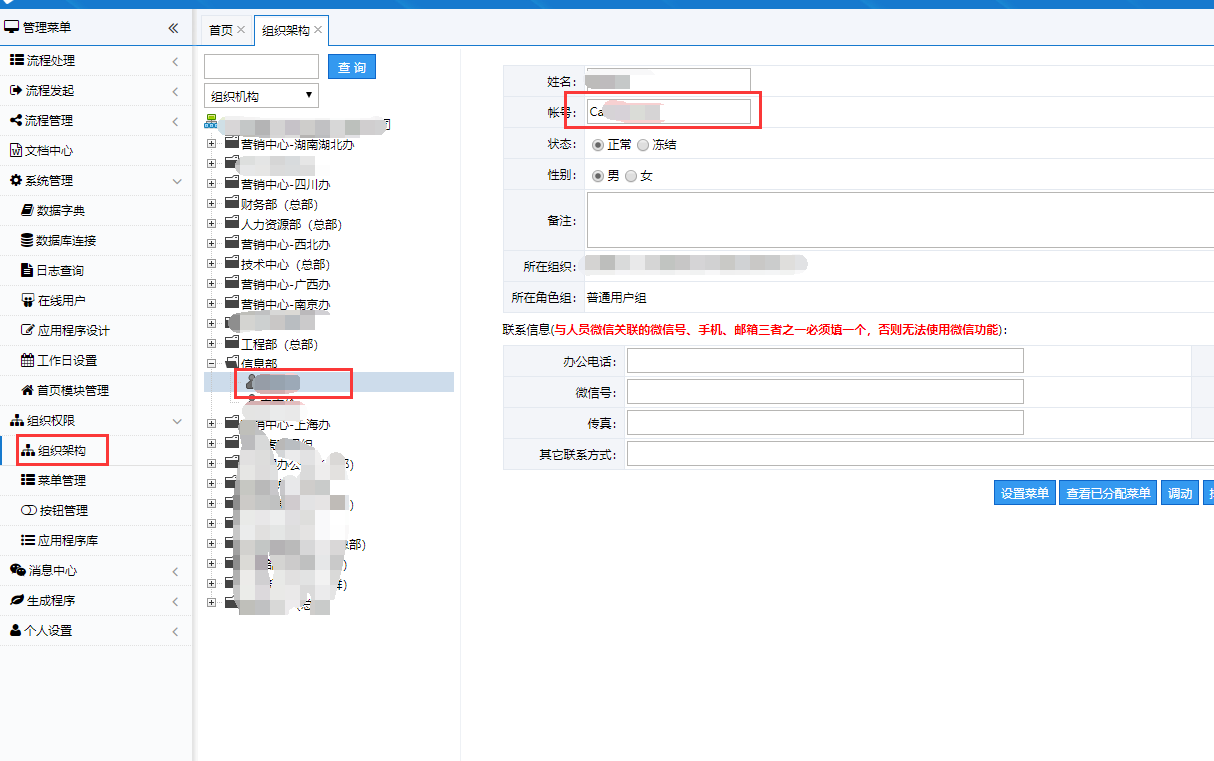Screen dimensions: 1214x761
Task: Click into the 办公电话 input field
Action: pyautogui.click(x=824, y=360)
